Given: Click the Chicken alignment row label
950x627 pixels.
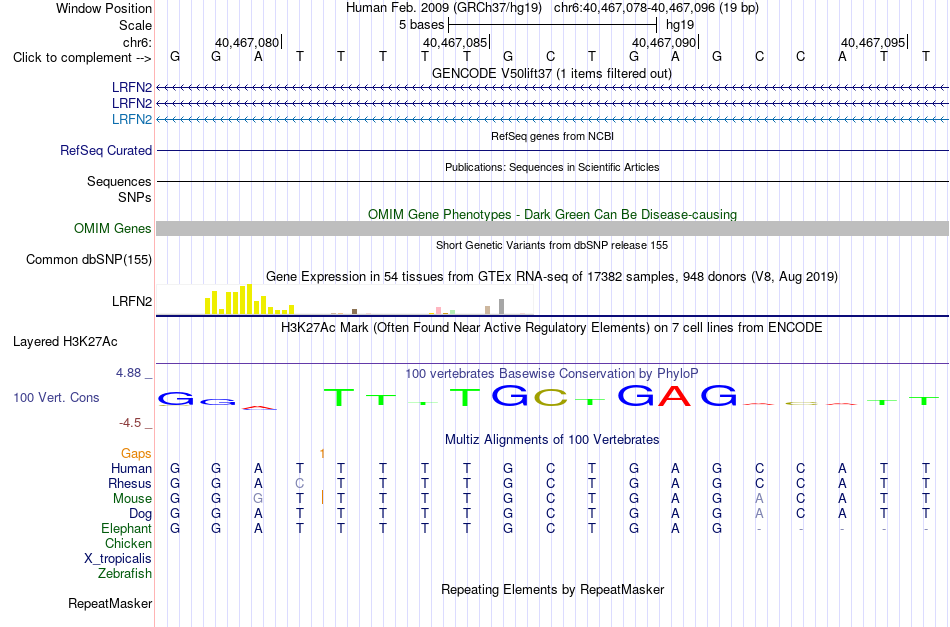Looking at the screenshot, I should point(128,543).
